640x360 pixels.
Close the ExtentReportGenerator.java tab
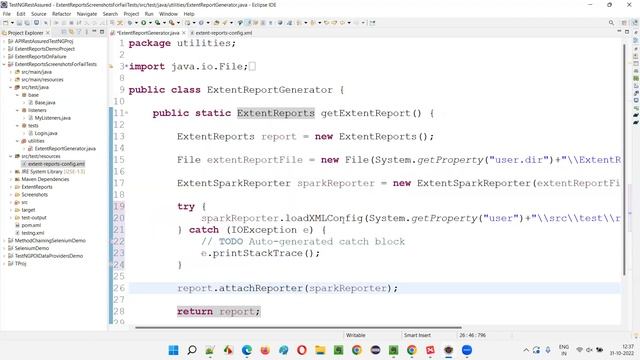[x=184, y=33]
